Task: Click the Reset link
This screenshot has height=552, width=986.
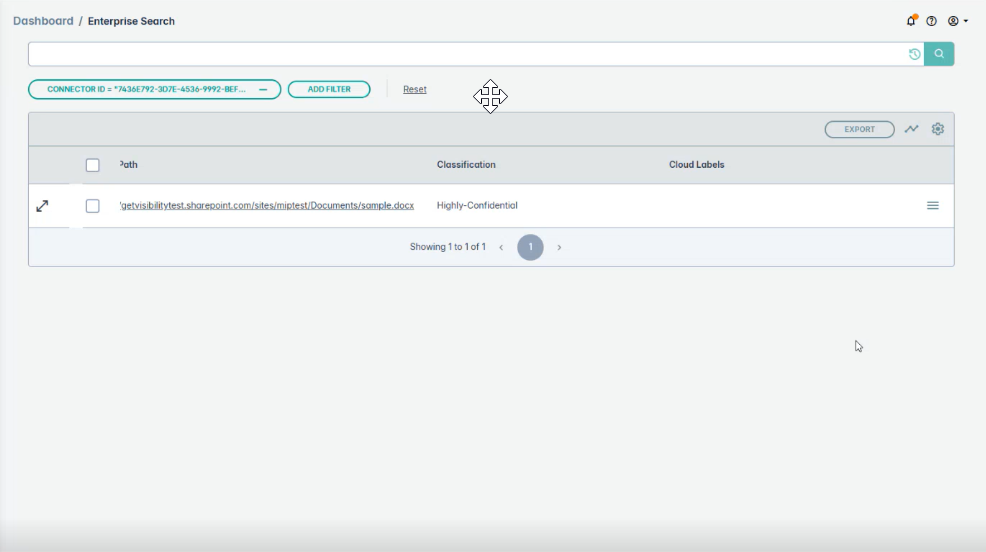Action: coord(415,90)
